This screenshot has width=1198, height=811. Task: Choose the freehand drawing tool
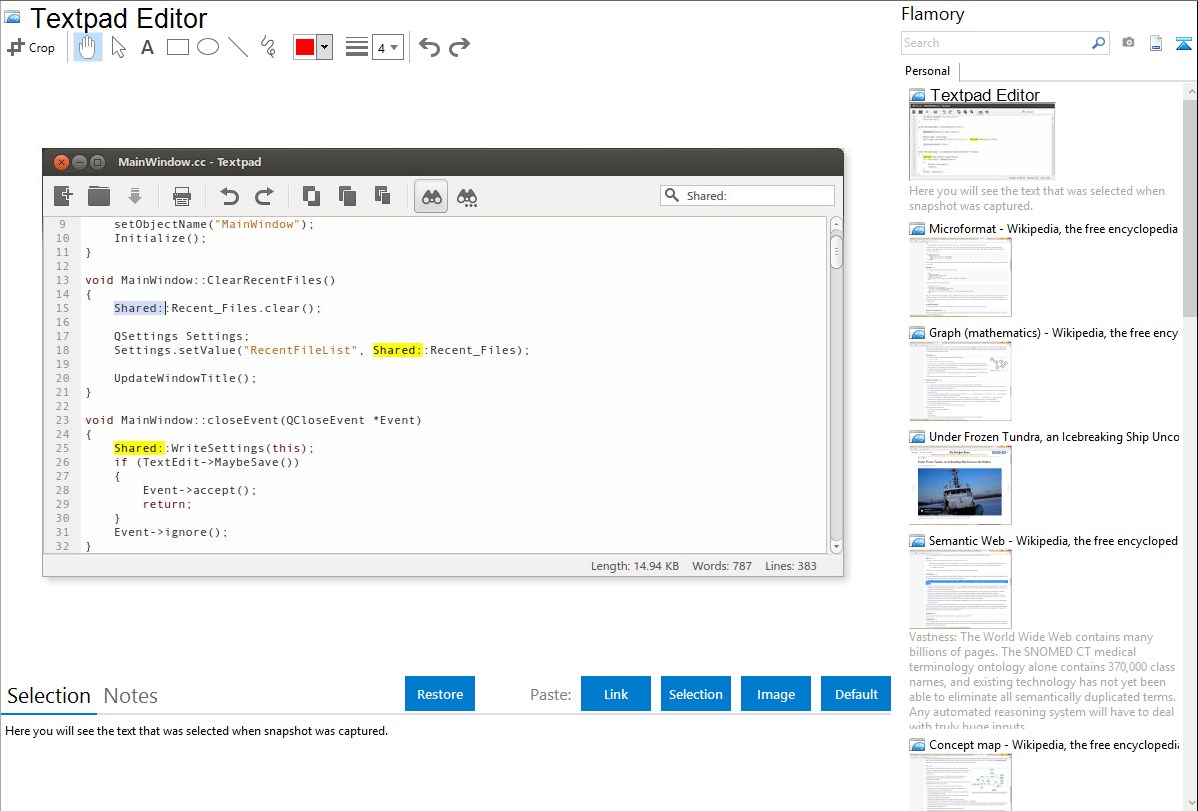pyautogui.click(x=268, y=47)
